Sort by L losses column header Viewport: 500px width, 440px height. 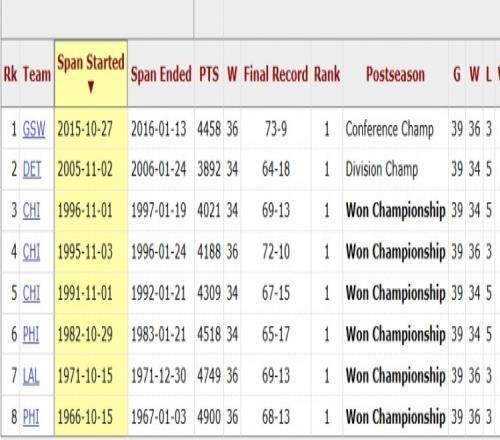point(488,74)
